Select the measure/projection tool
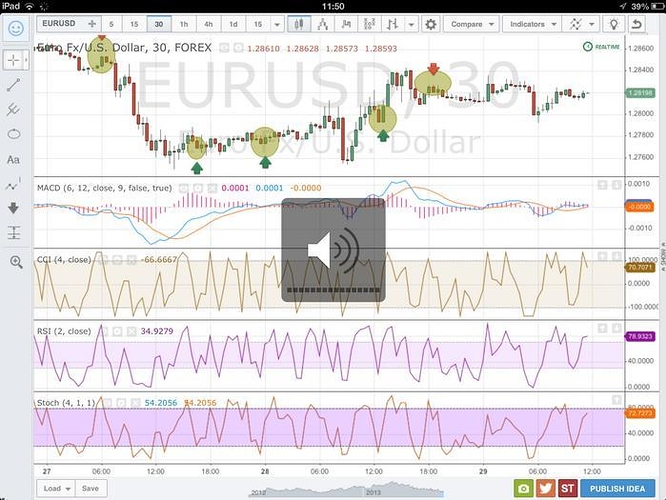The height and width of the screenshot is (500, 666). coord(14,233)
